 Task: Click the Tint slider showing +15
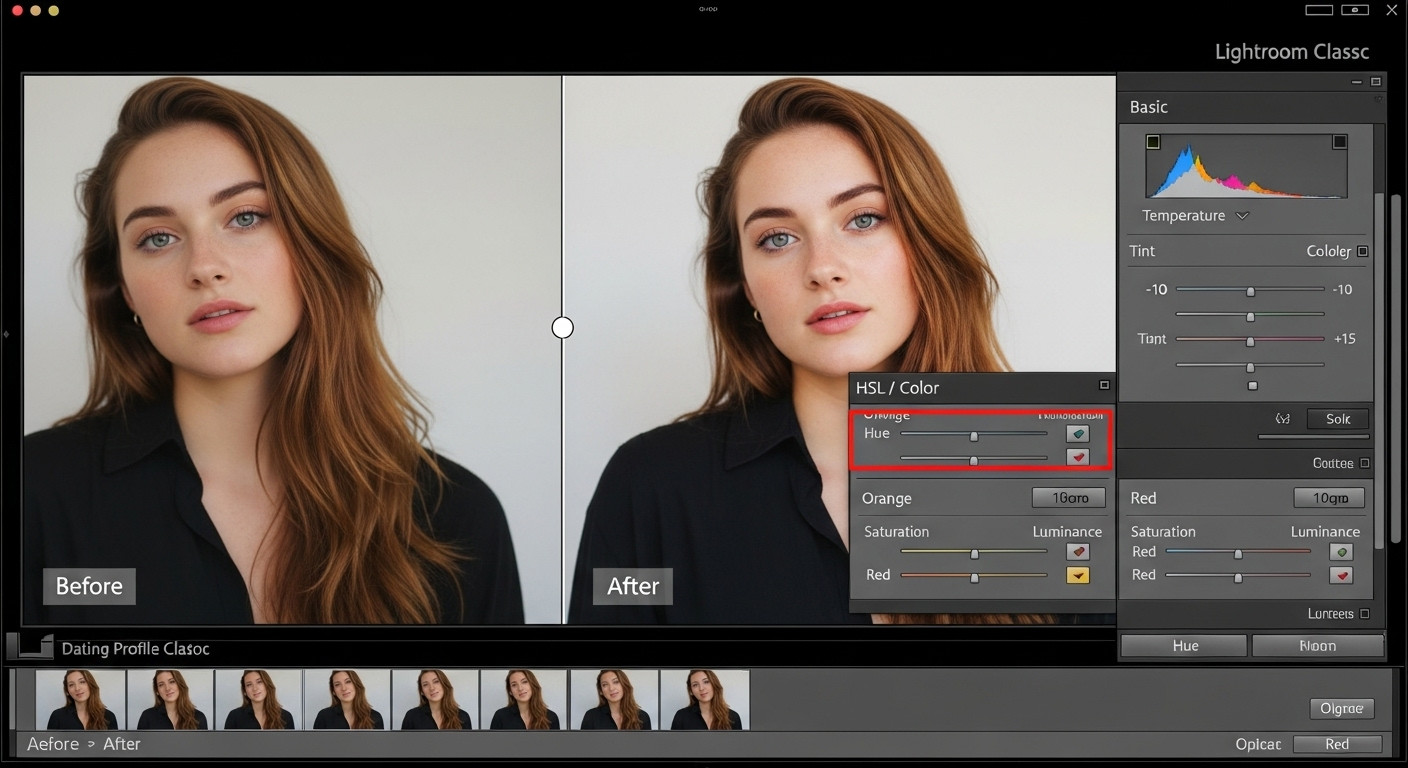pos(1250,340)
